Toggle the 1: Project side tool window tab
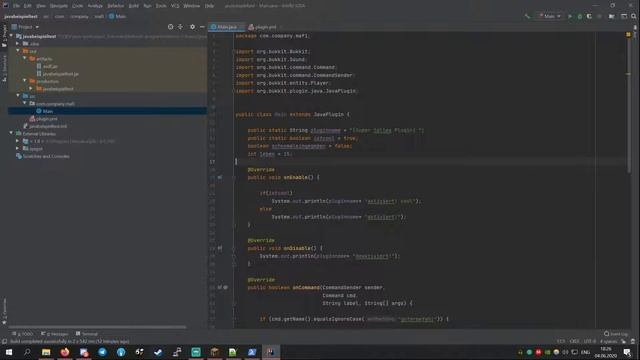The image size is (640, 360). click(4, 37)
